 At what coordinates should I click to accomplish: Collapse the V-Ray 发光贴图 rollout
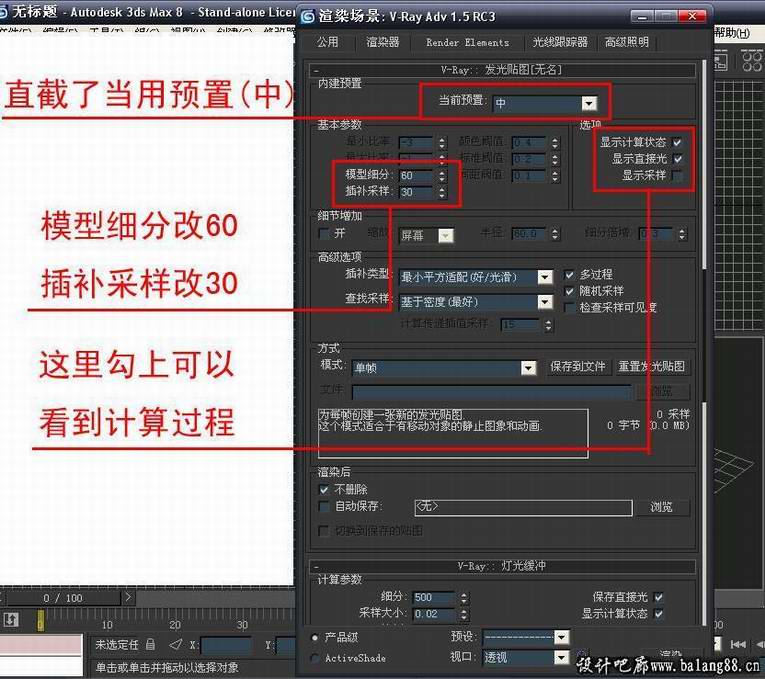click(502, 70)
